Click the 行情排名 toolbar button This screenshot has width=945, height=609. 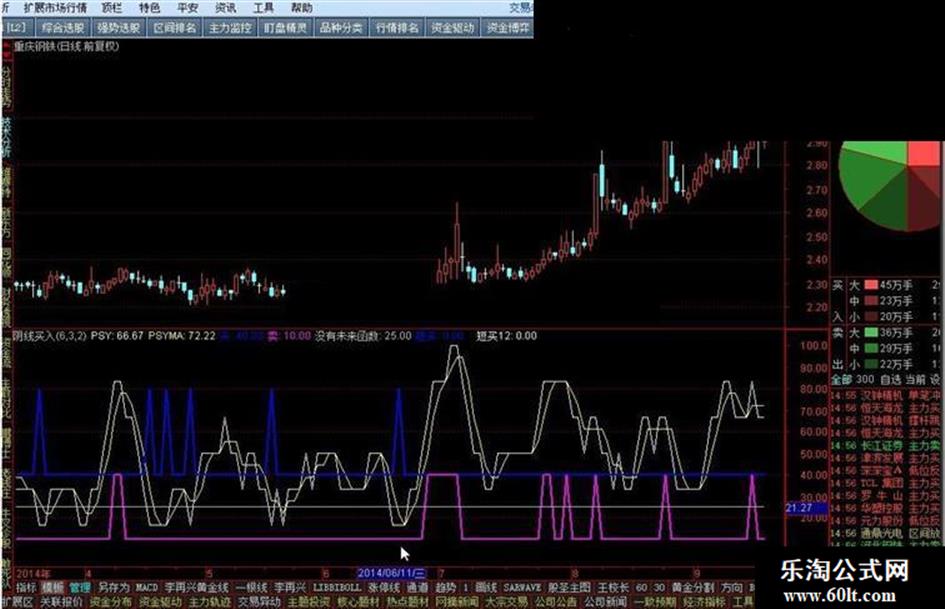(x=397, y=28)
